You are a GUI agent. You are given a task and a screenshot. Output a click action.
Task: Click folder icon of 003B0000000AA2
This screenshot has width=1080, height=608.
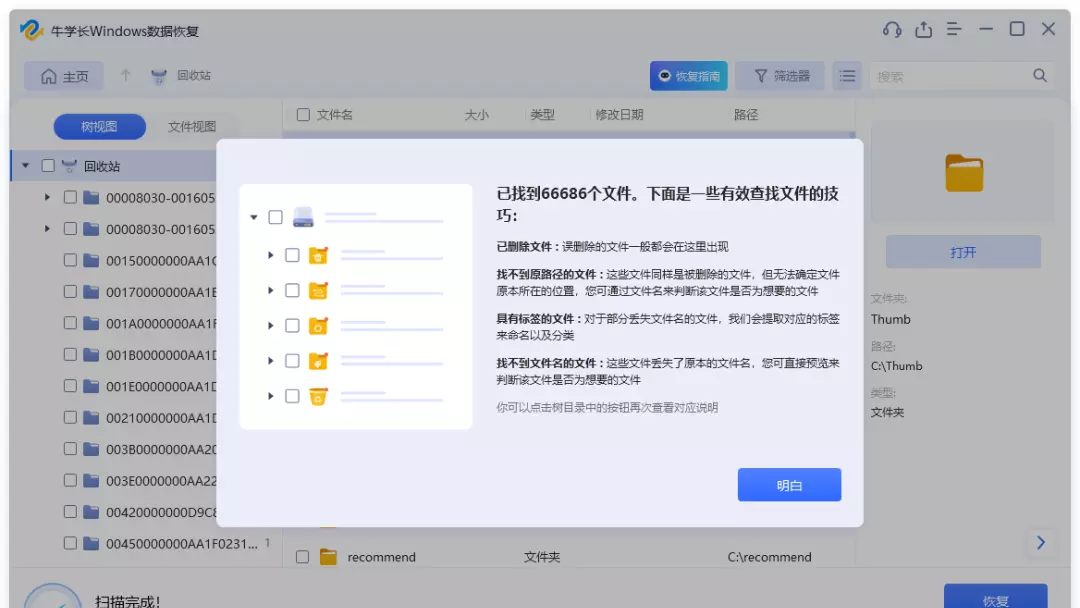(x=91, y=449)
